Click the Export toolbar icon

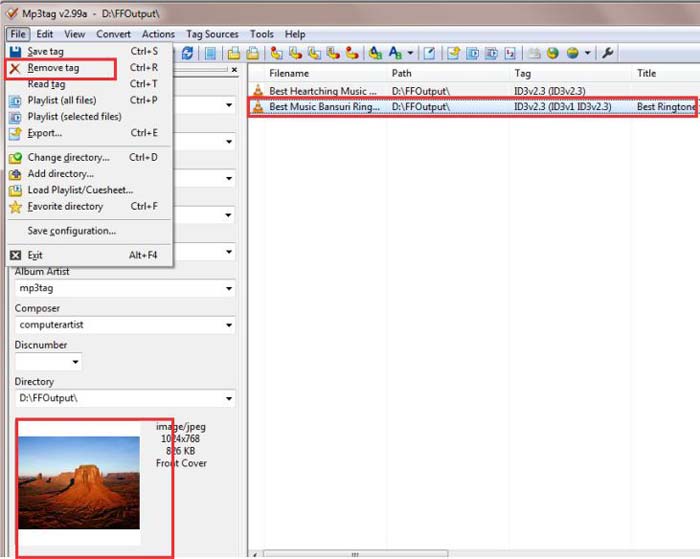point(453,53)
